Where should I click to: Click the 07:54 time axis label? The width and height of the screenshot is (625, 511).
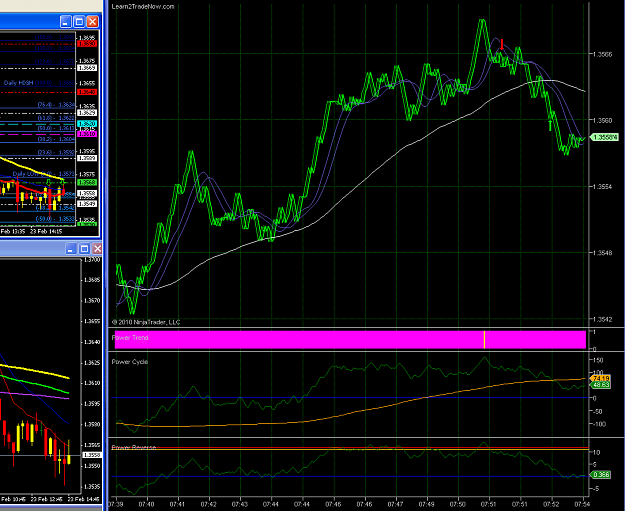coord(583,504)
